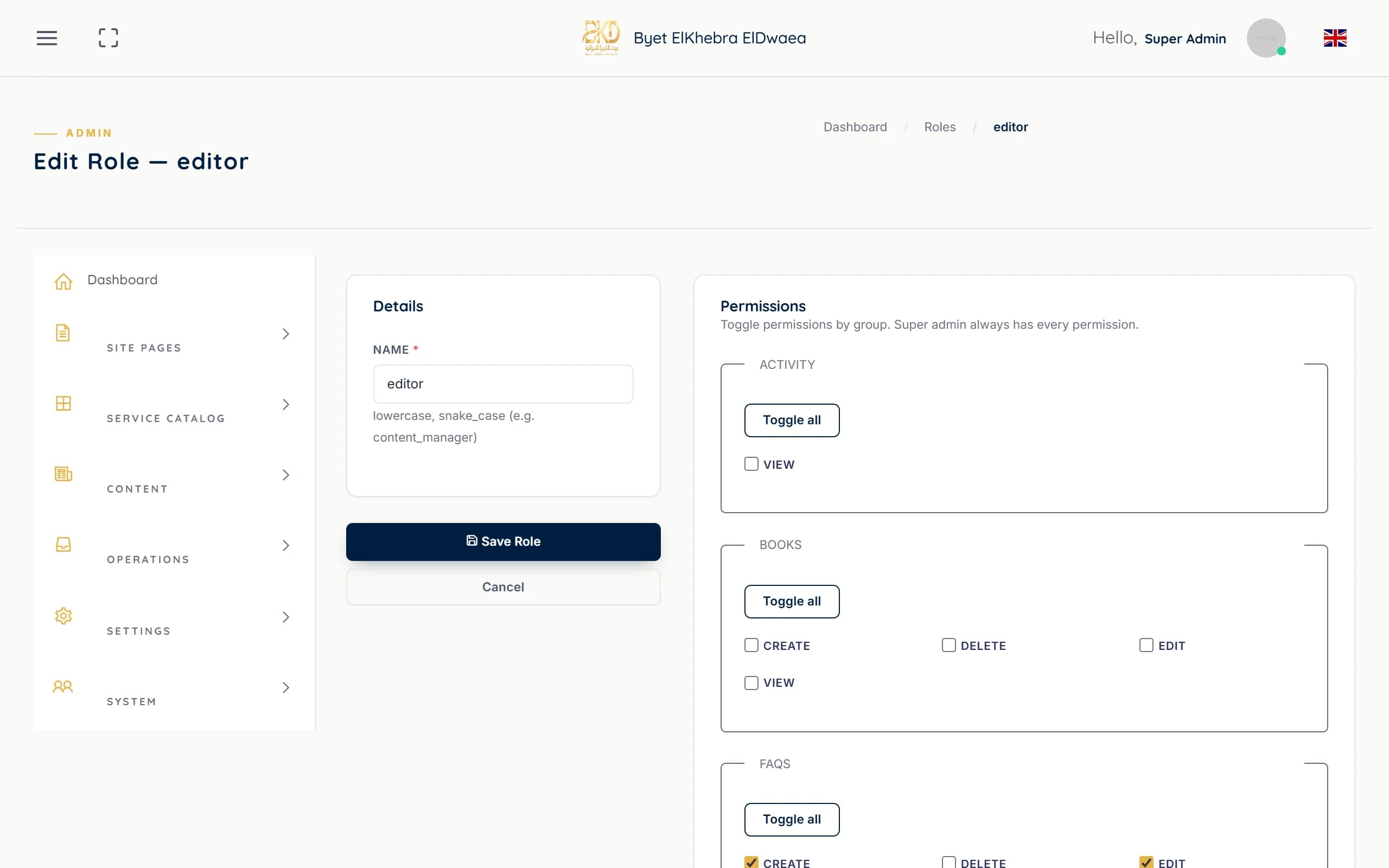Focus the role Name input field
The image size is (1389, 868).
coord(503,384)
